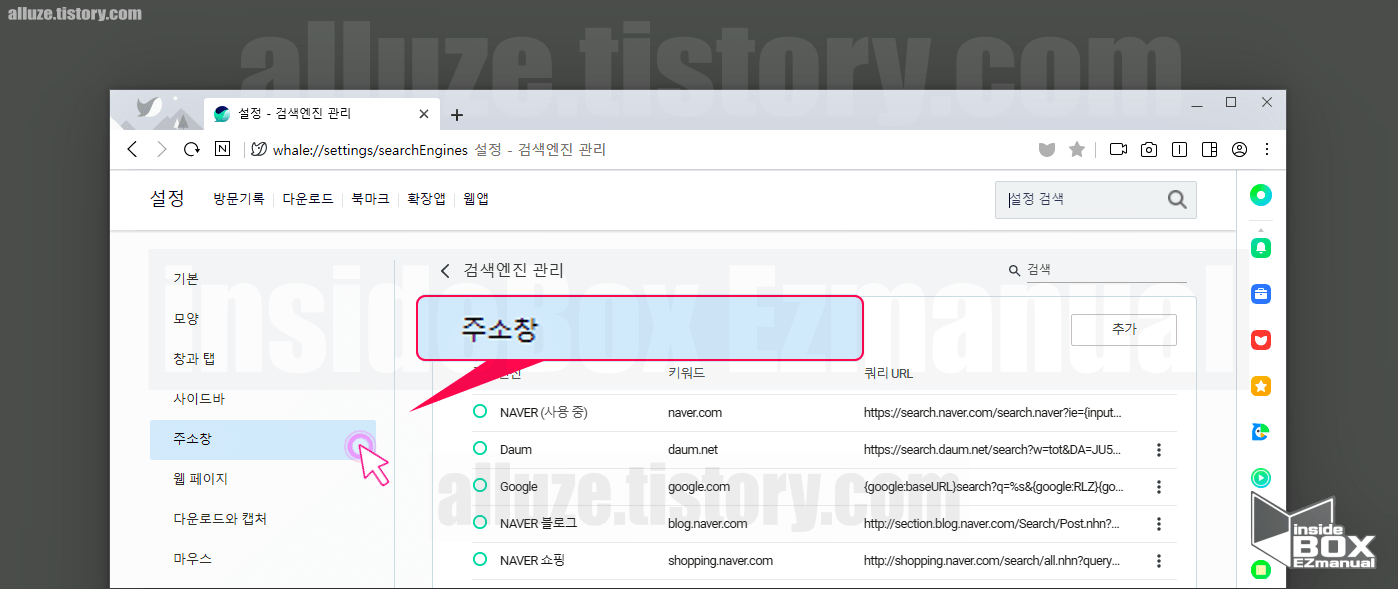Screen dimensions: 1398x589
Task: Click the 설정 page title
Action: click(x=167, y=198)
